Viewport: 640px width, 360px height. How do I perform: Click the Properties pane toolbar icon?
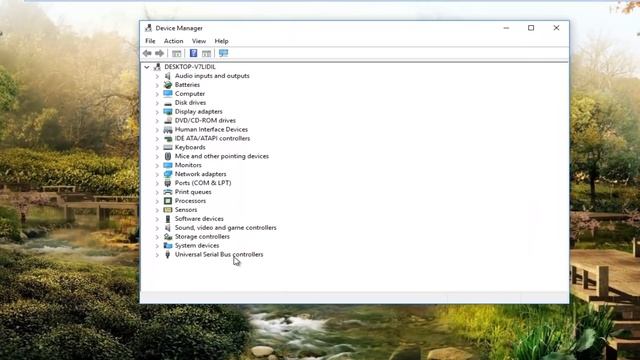(207, 53)
